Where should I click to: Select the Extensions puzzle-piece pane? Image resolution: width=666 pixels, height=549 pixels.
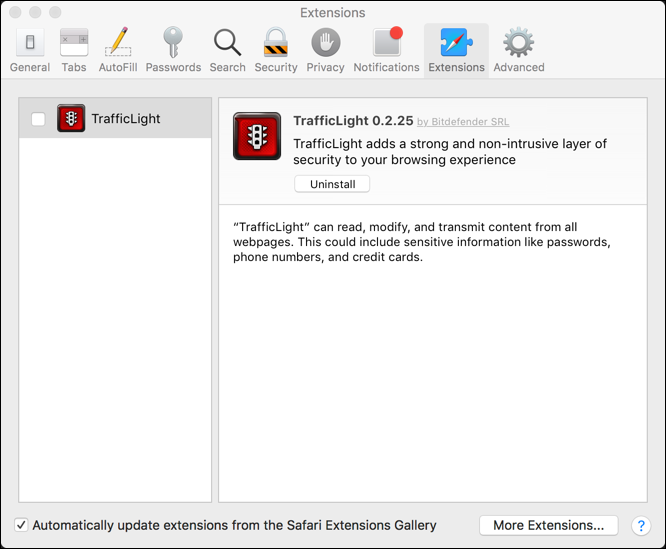point(457,51)
